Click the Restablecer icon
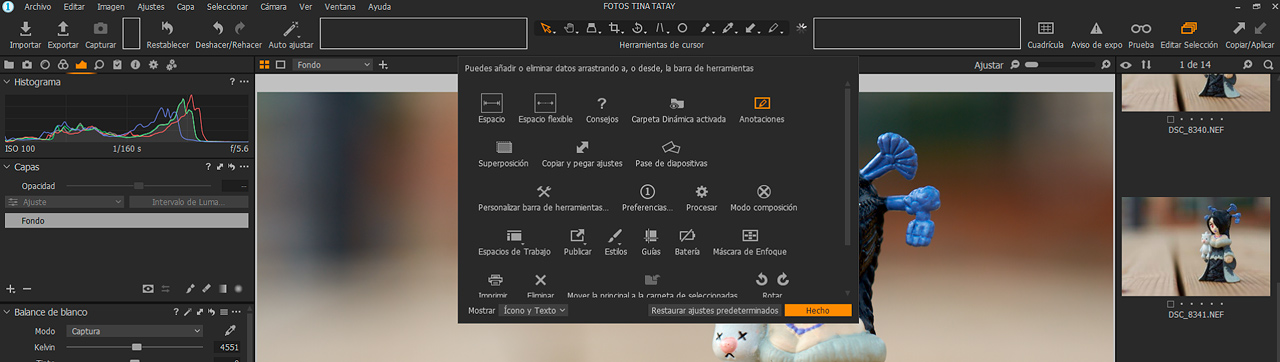Image resolution: width=1280 pixels, height=362 pixels. point(167,29)
